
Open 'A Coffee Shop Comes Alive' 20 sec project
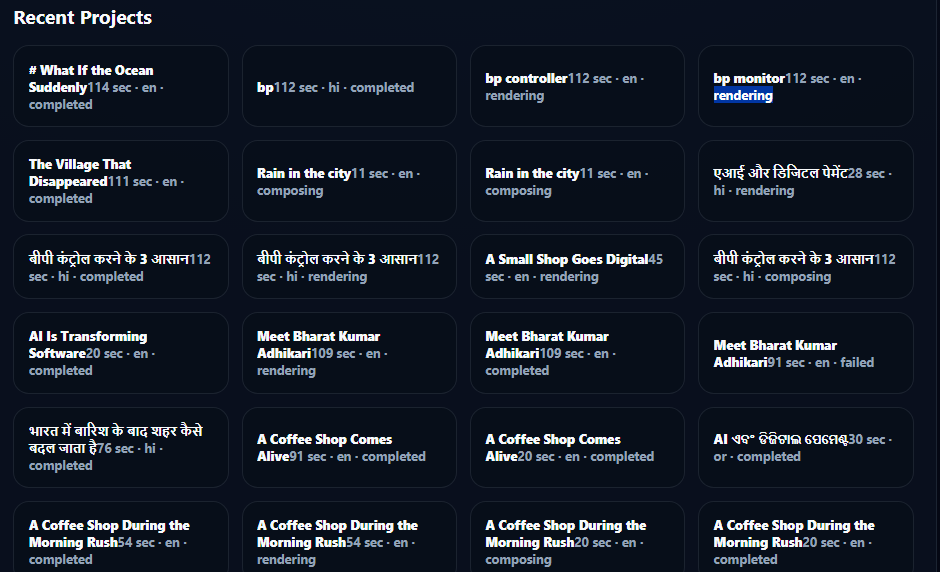[577, 447]
